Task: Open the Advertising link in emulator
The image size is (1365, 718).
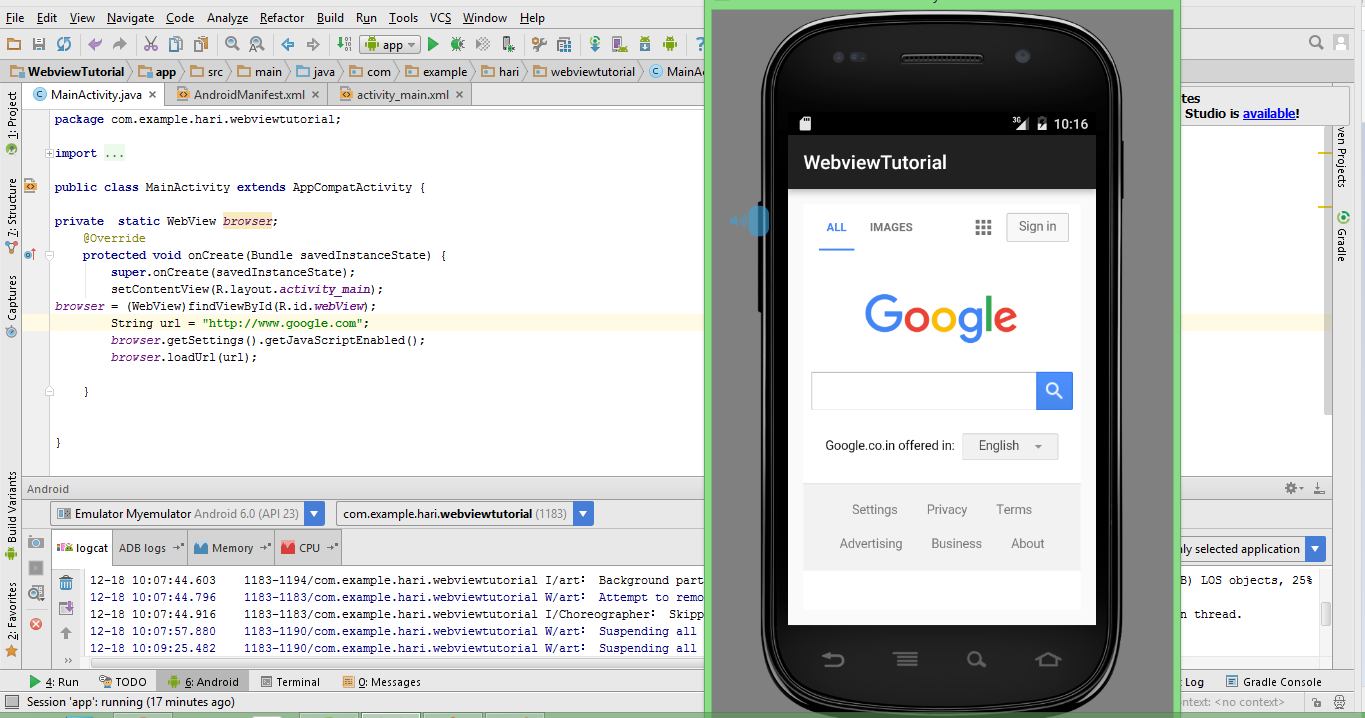Action: [x=871, y=544]
